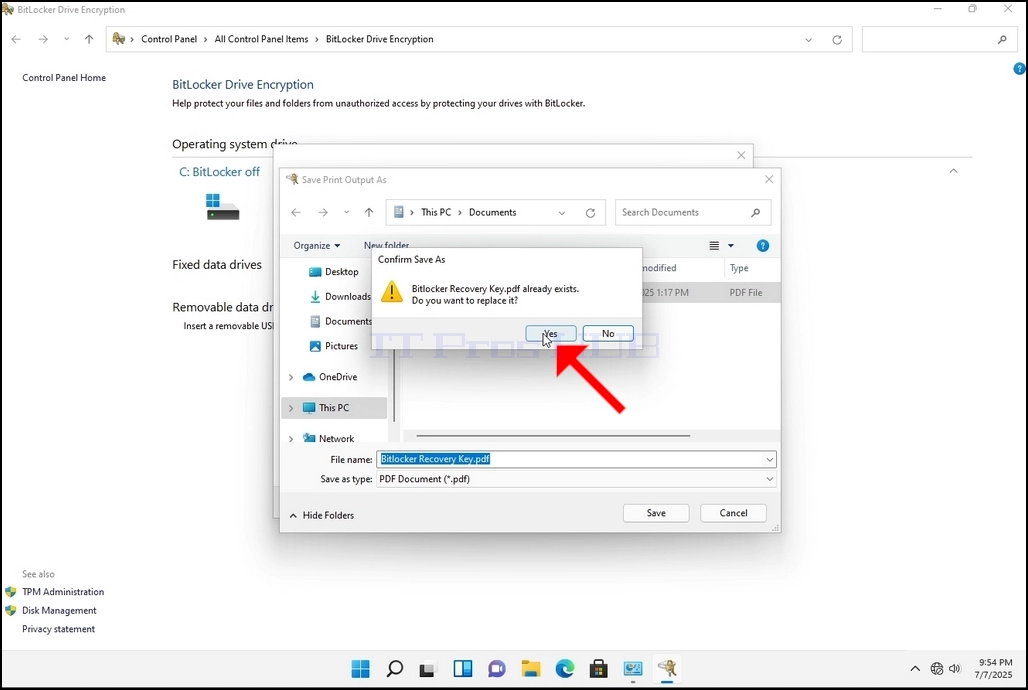
Task: Click Control Panel in address breadcrumb
Action: pos(168,39)
